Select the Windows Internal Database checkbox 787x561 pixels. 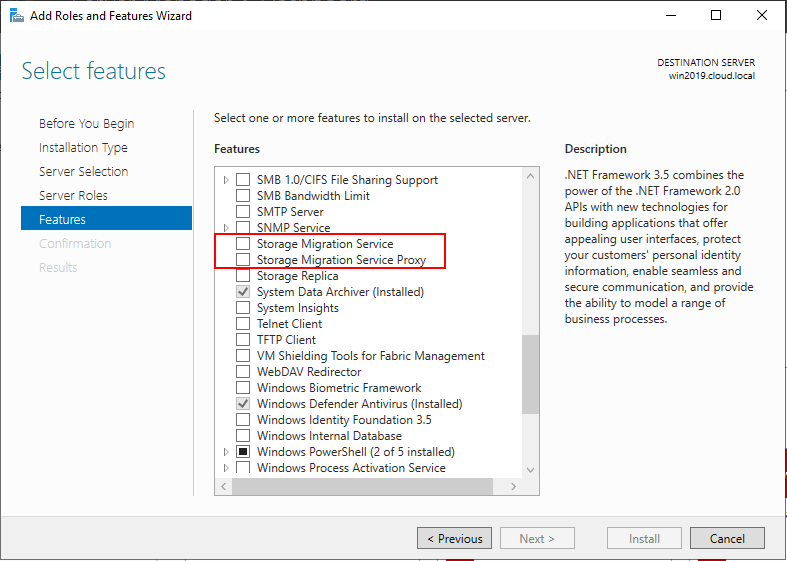pyautogui.click(x=243, y=436)
